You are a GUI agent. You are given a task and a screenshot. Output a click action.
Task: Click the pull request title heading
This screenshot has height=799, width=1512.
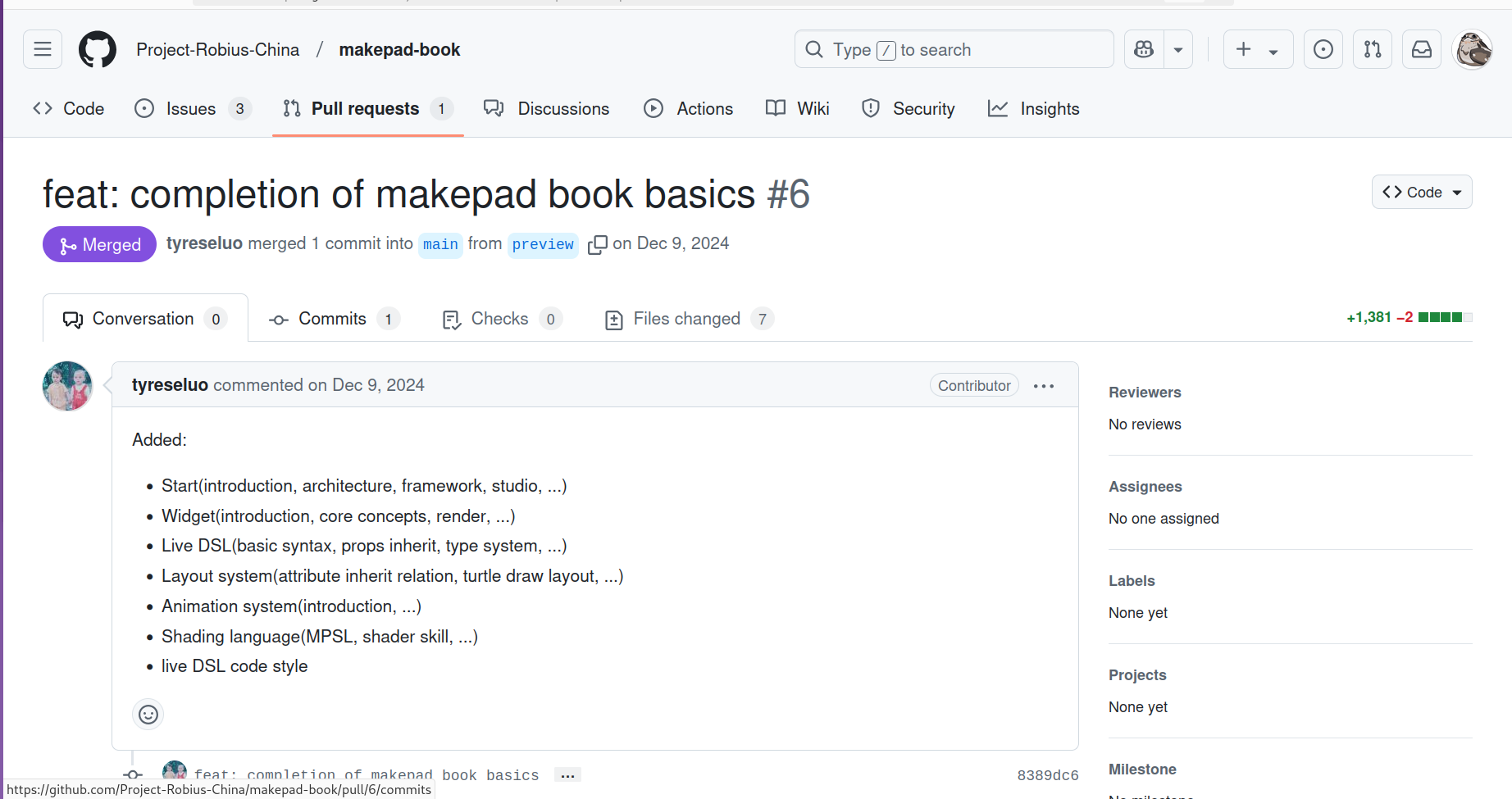[426, 194]
